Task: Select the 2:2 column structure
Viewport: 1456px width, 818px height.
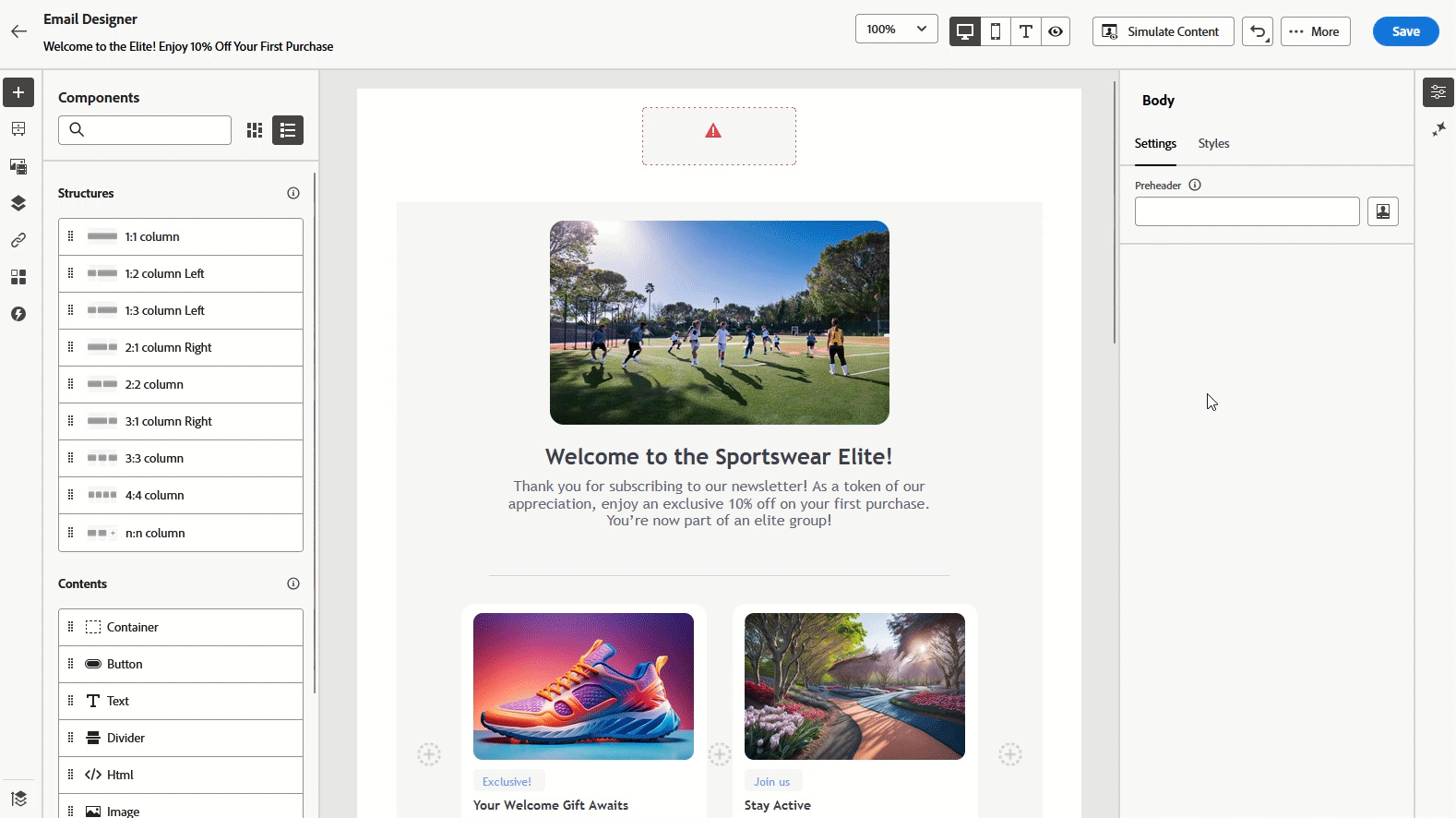Action: point(181,385)
